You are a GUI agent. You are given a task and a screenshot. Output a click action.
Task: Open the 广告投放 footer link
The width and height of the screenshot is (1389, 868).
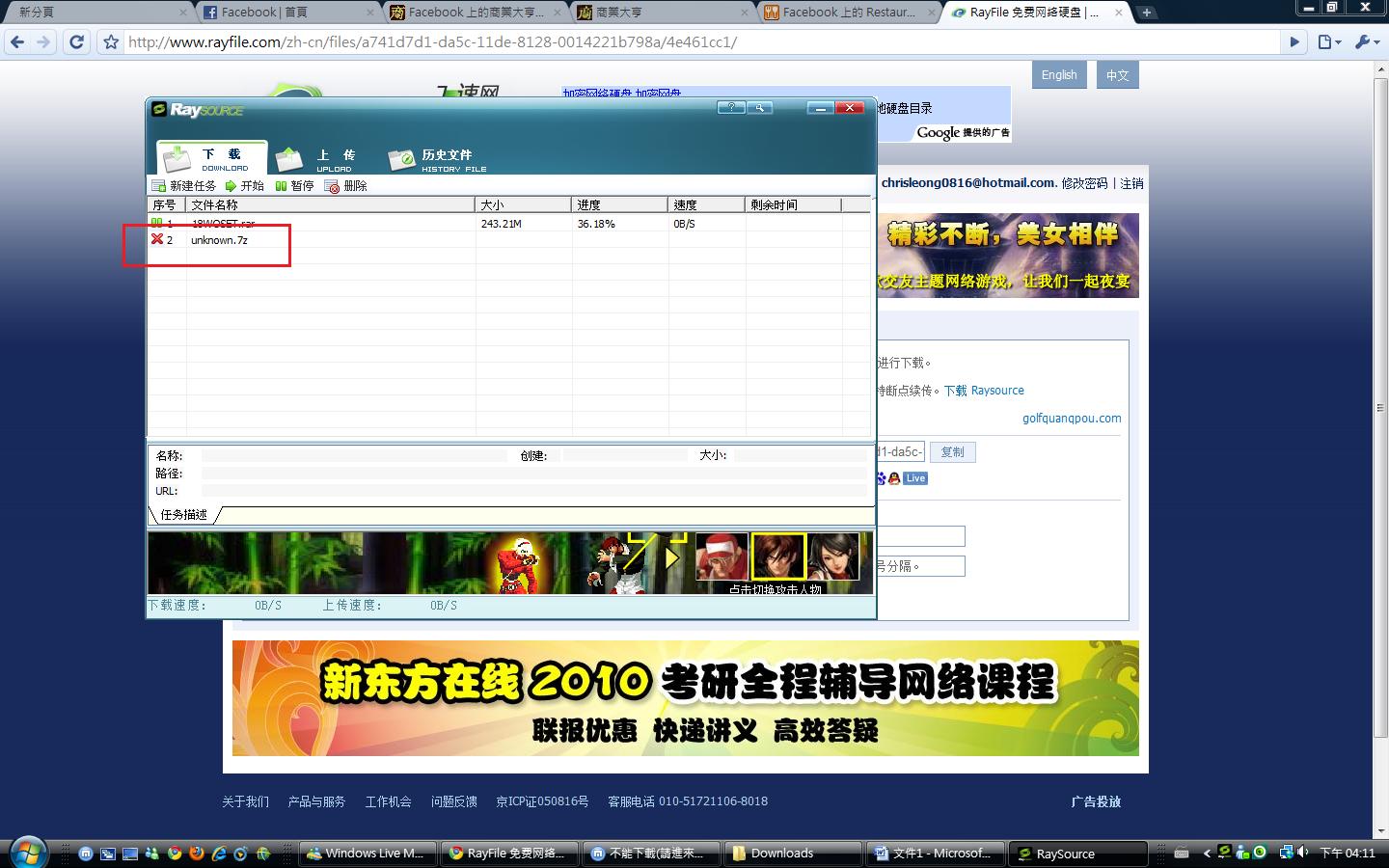1096,801
